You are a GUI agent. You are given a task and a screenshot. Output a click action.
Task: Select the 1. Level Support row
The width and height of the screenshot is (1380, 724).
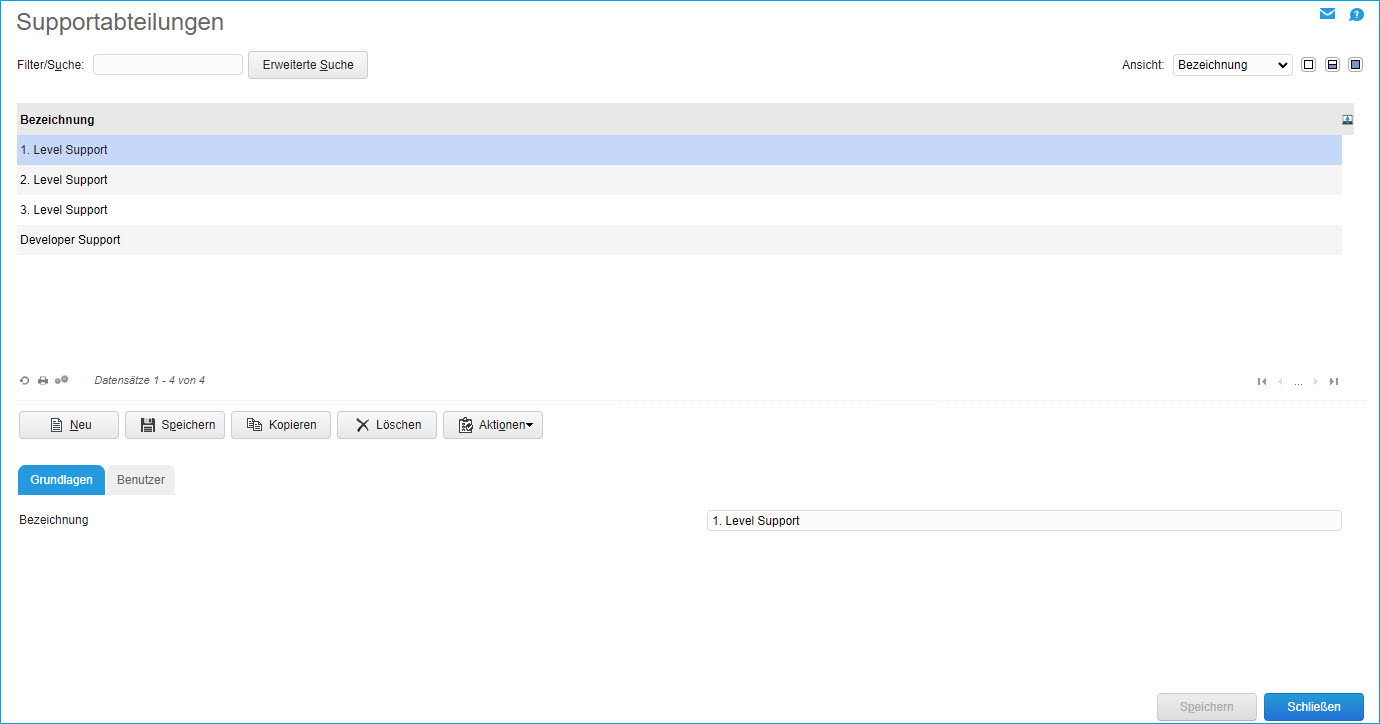tap(679, 150)
